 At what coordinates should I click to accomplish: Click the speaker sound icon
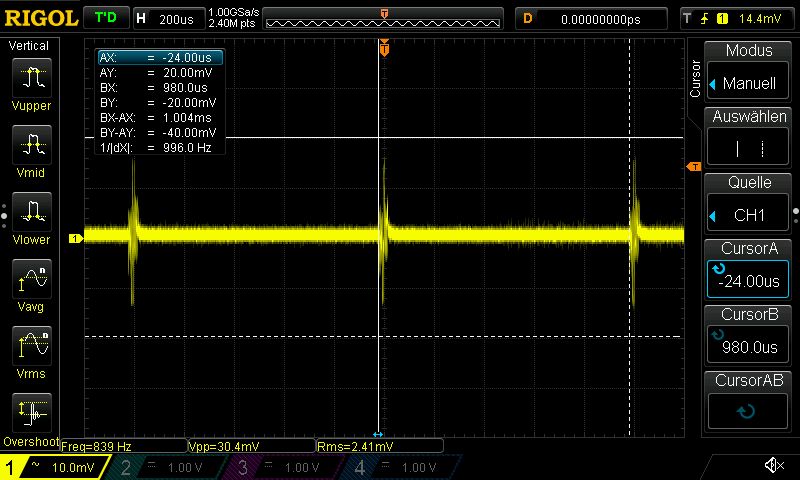(x=773, y=466)
